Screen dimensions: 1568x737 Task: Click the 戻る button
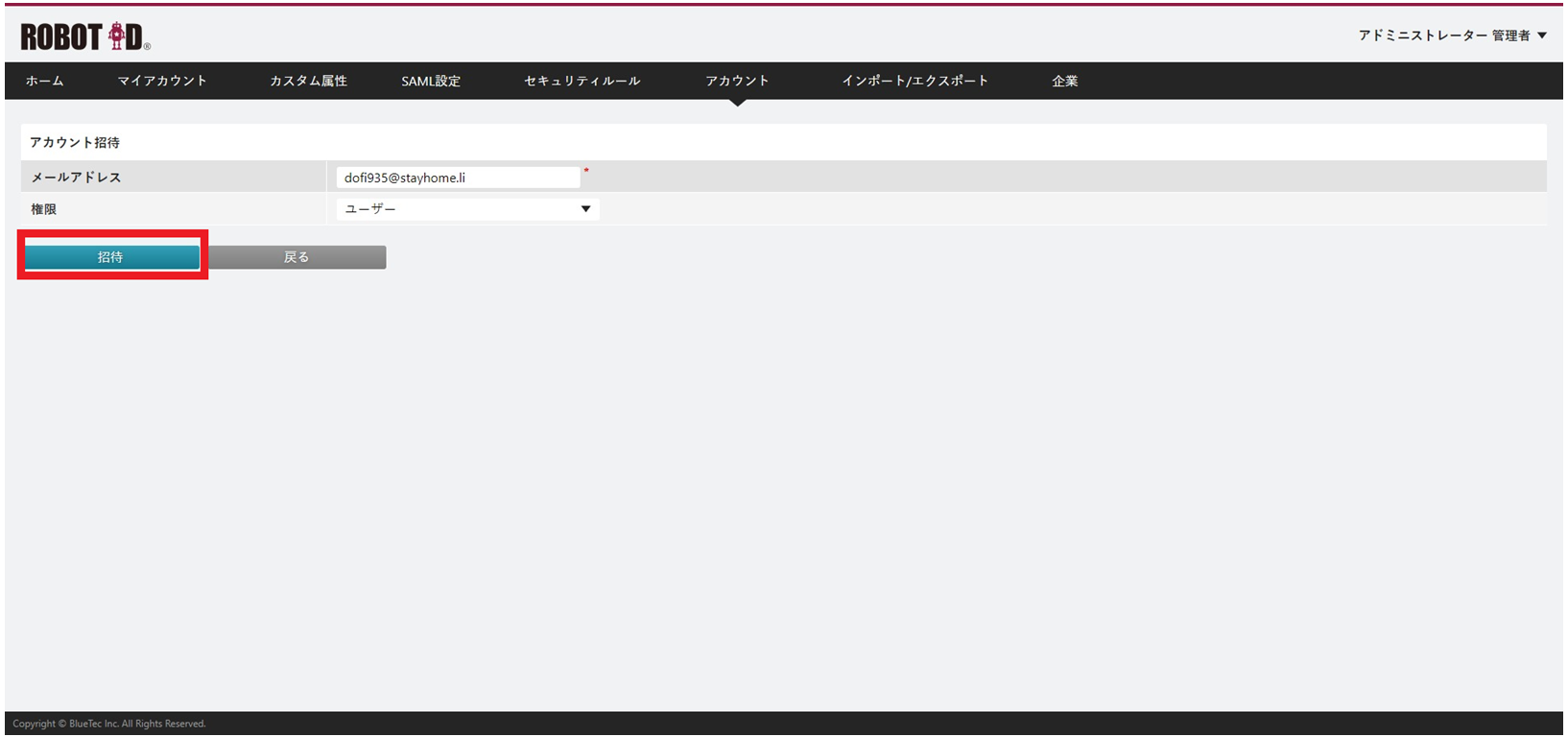(297, 257)
